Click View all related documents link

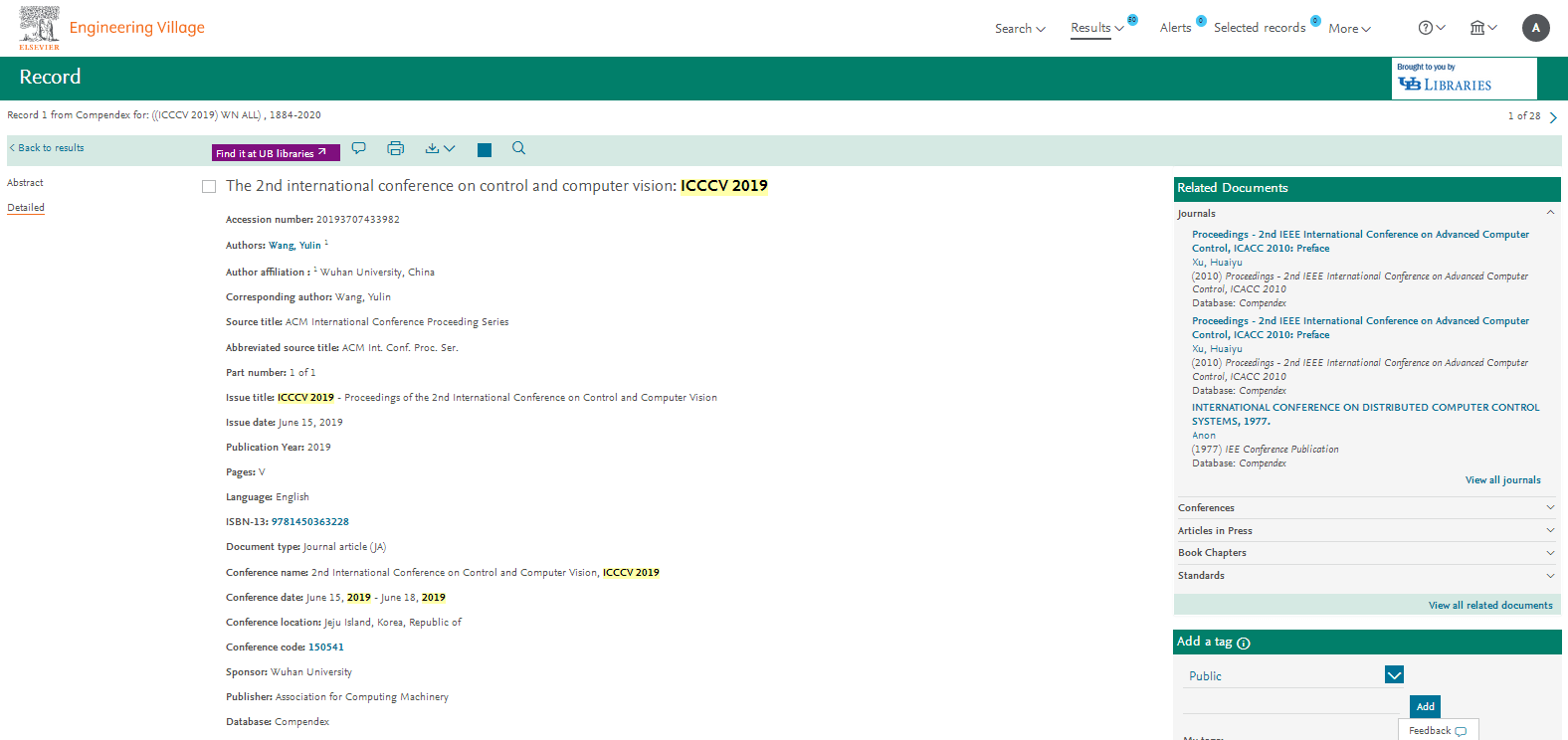click(1490, 606)
